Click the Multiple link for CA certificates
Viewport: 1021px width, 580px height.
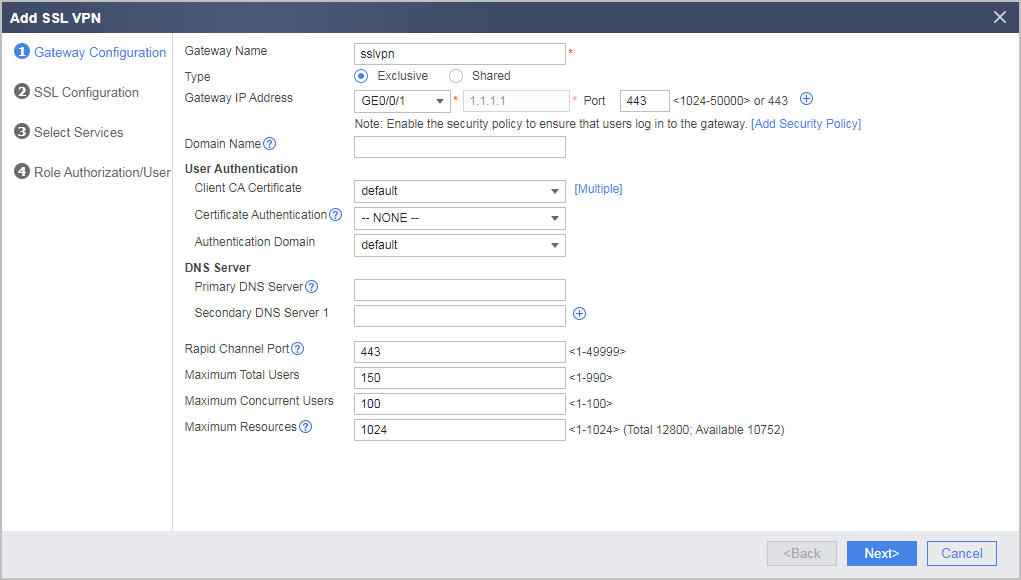tap(598, 189)
